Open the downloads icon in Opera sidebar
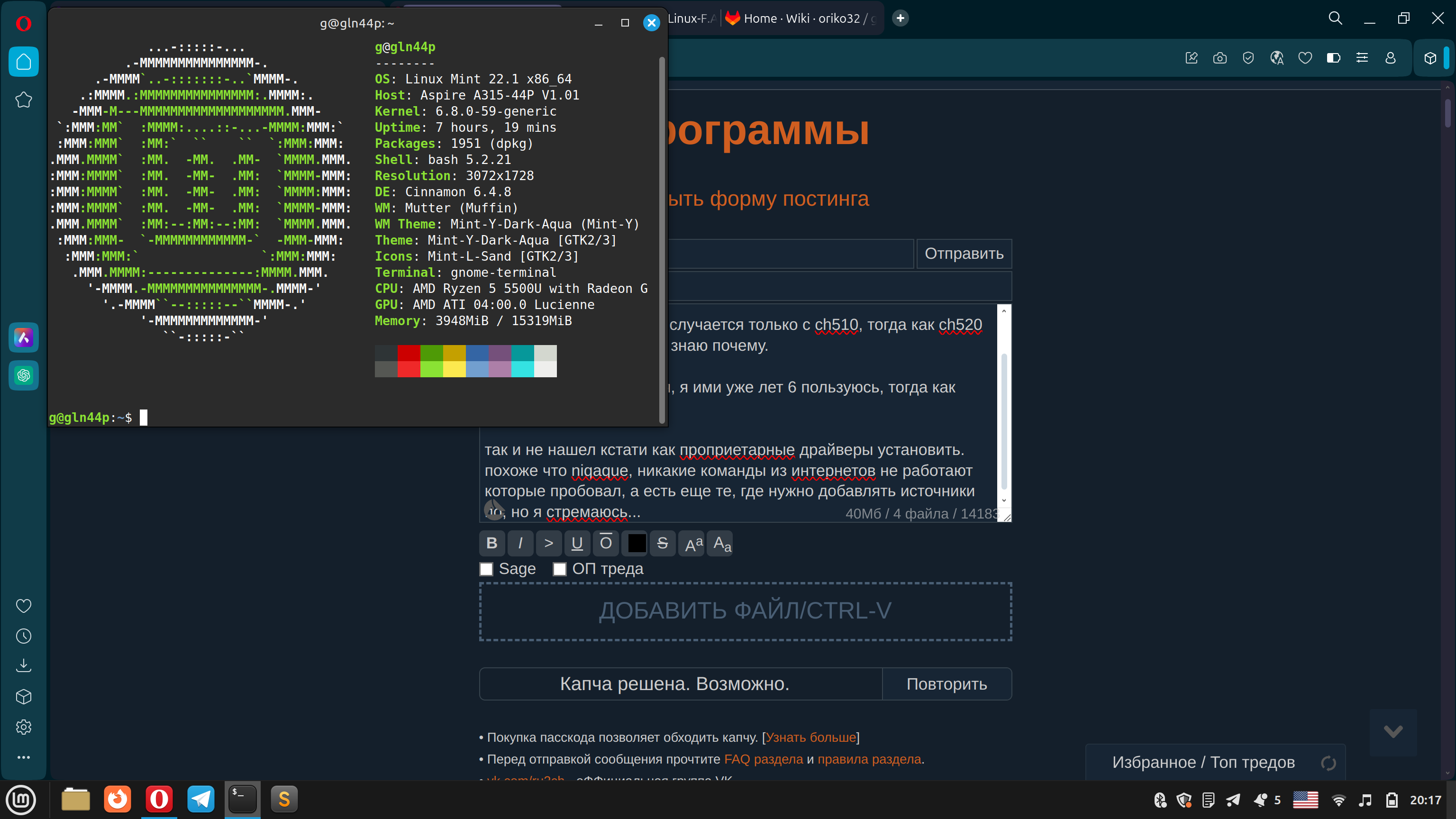The image size is (1456, 819). click(x=23, y=666)
